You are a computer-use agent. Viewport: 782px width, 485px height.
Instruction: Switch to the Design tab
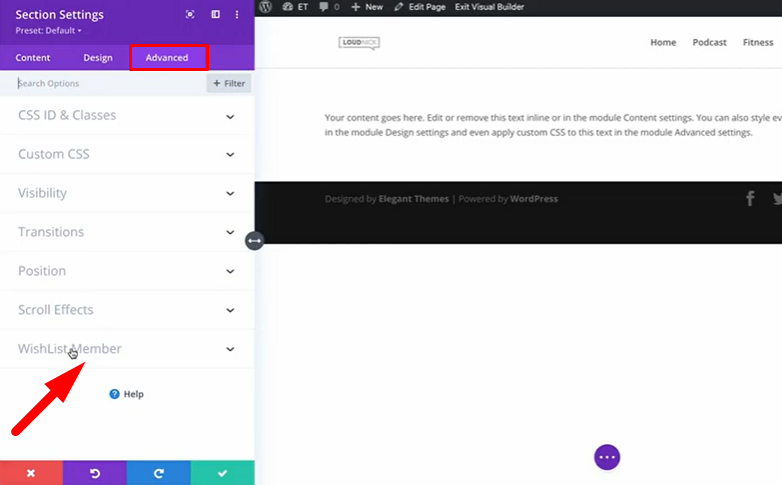pos(98,58)
